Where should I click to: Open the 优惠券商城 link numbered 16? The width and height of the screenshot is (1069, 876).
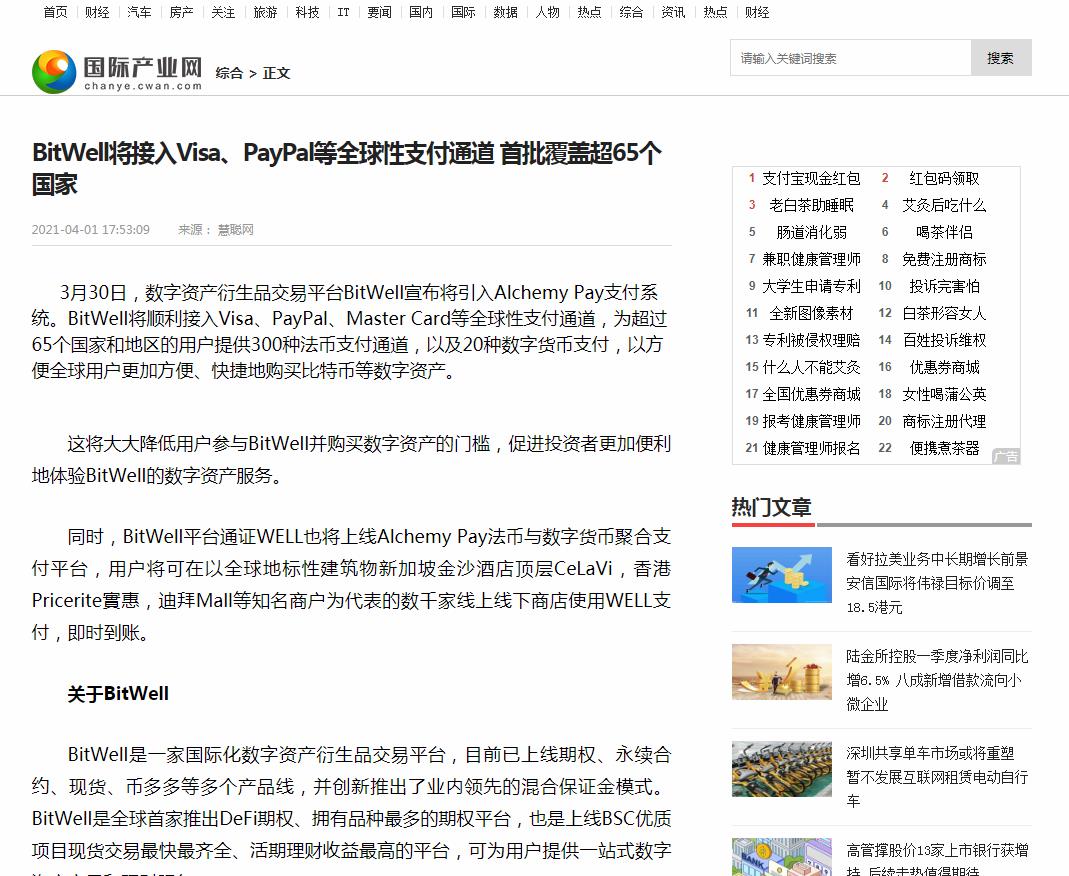click(x=944, y=367)
